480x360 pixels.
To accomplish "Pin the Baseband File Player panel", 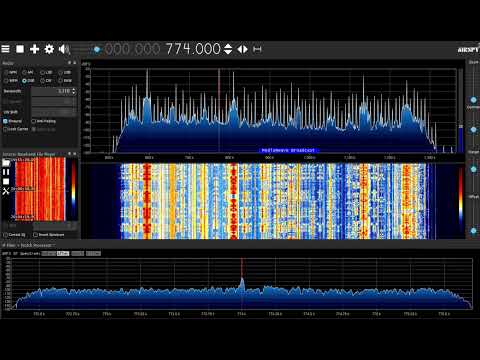I will pos(69,154).
